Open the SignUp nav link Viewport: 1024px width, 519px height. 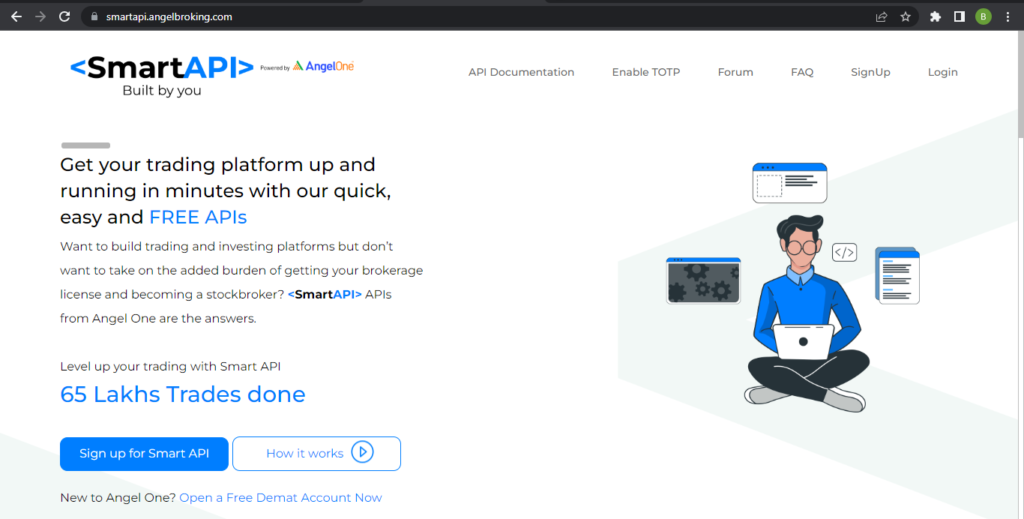click(871, 72)
